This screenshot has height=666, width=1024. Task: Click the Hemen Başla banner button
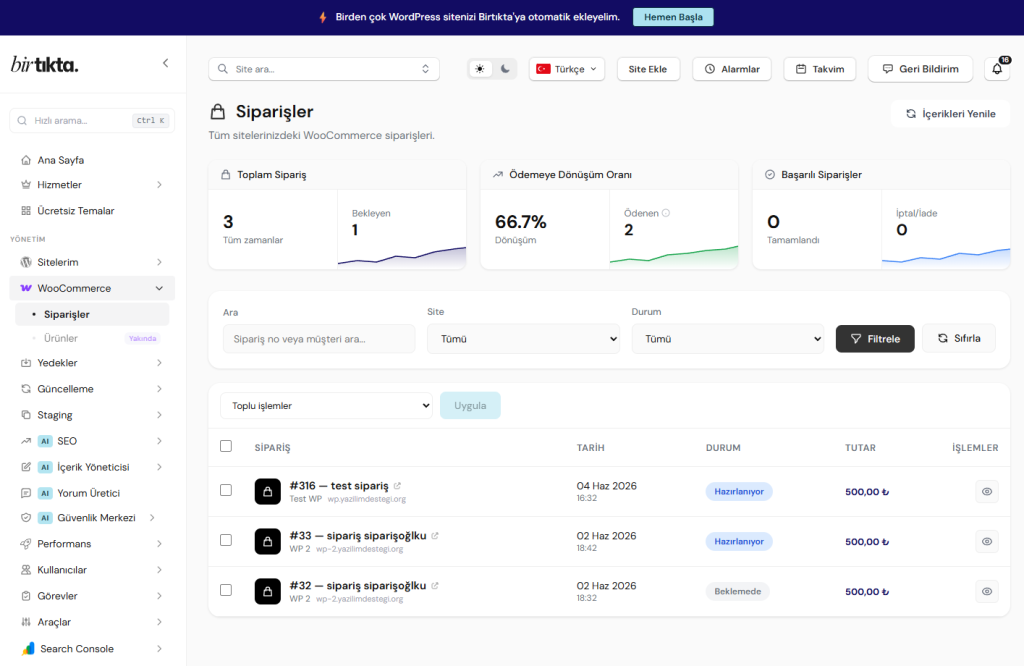(673, 17)
